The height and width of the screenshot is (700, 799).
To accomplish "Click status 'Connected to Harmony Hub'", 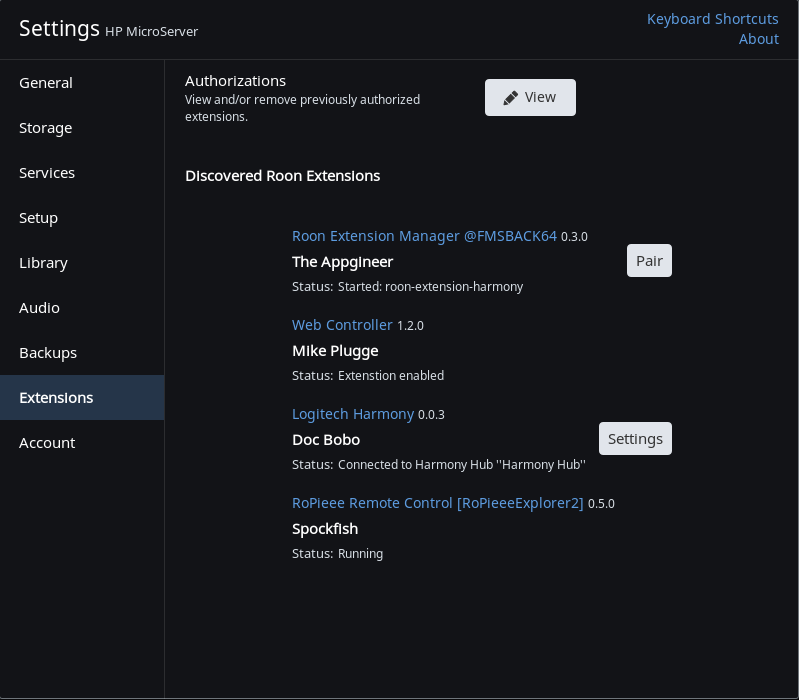I will 461,465.
